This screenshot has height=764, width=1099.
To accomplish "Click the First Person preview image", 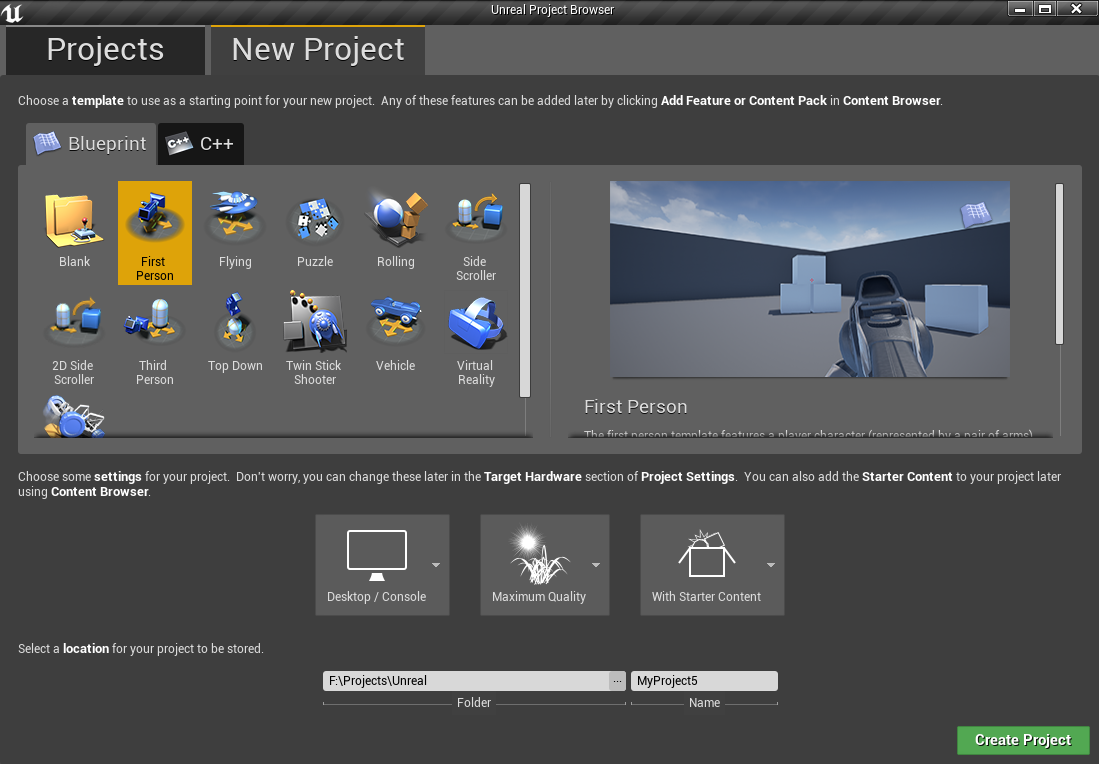I will [x=810, y=279].
